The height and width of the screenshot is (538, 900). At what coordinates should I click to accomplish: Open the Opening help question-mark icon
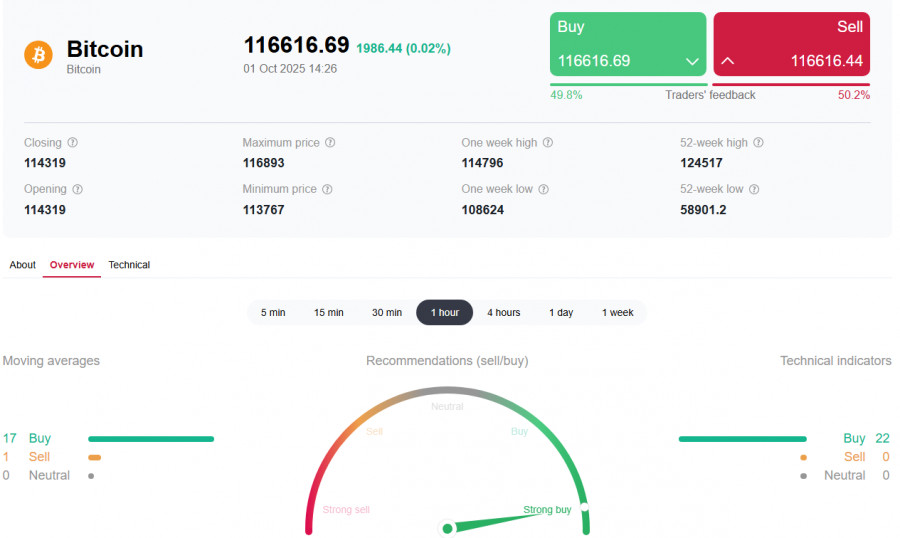pyautogui.click(x=77, y=189)
